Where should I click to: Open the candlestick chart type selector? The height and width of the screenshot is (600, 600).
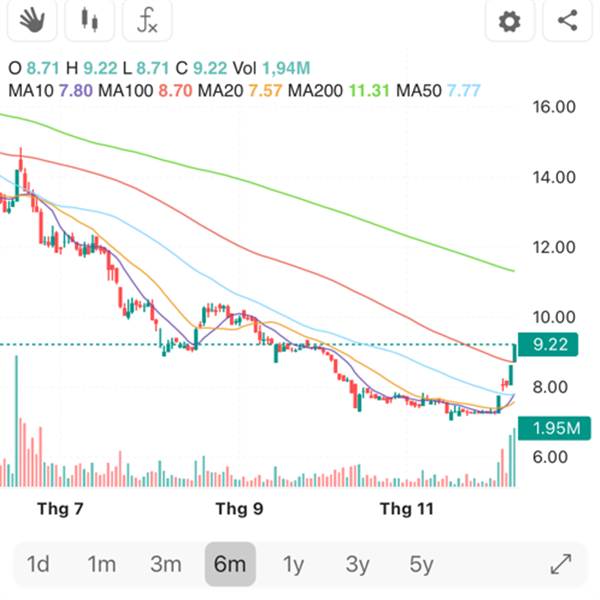[90, 19]
